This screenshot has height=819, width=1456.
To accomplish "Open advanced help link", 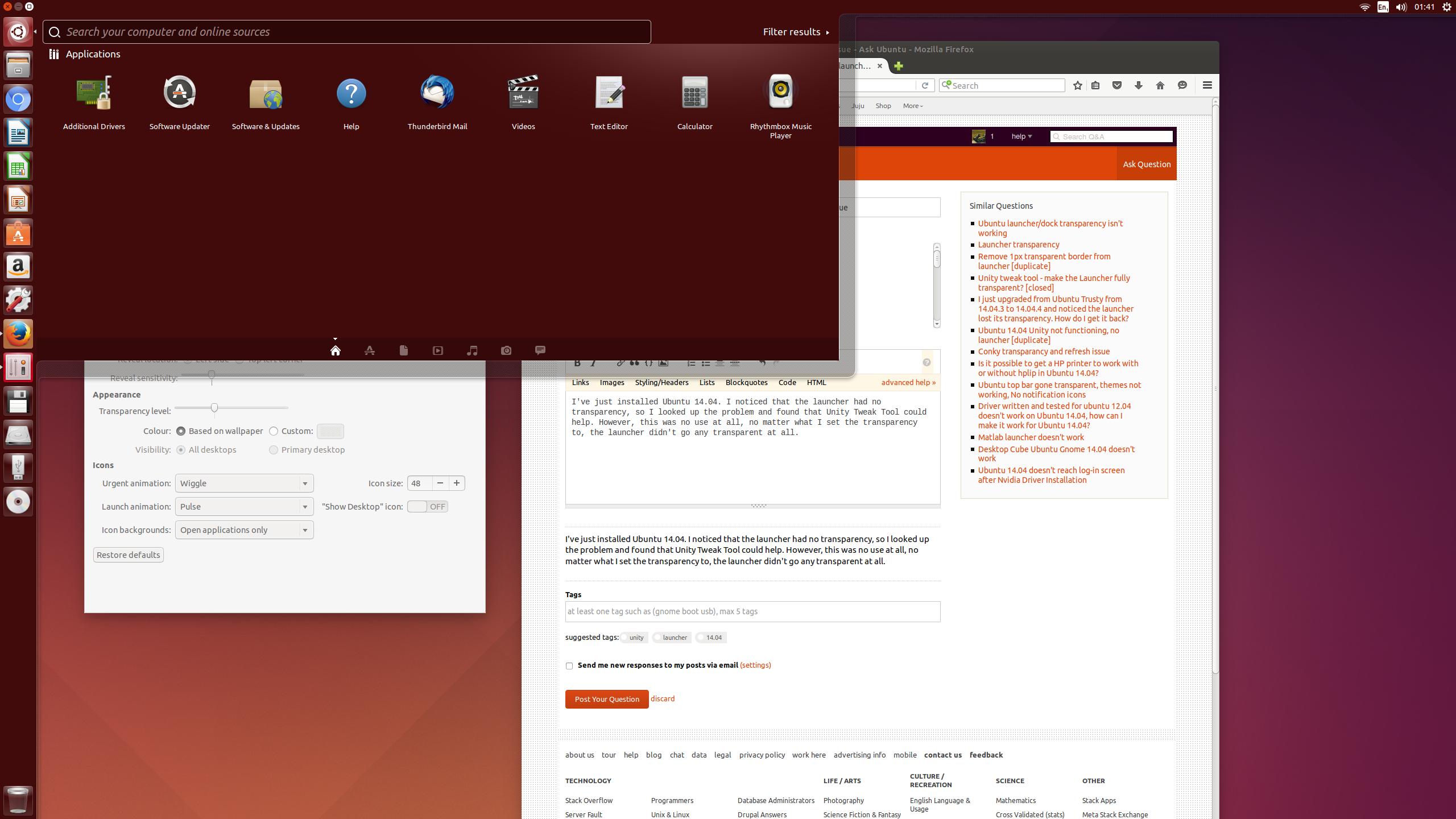I will tap(908, 383).
